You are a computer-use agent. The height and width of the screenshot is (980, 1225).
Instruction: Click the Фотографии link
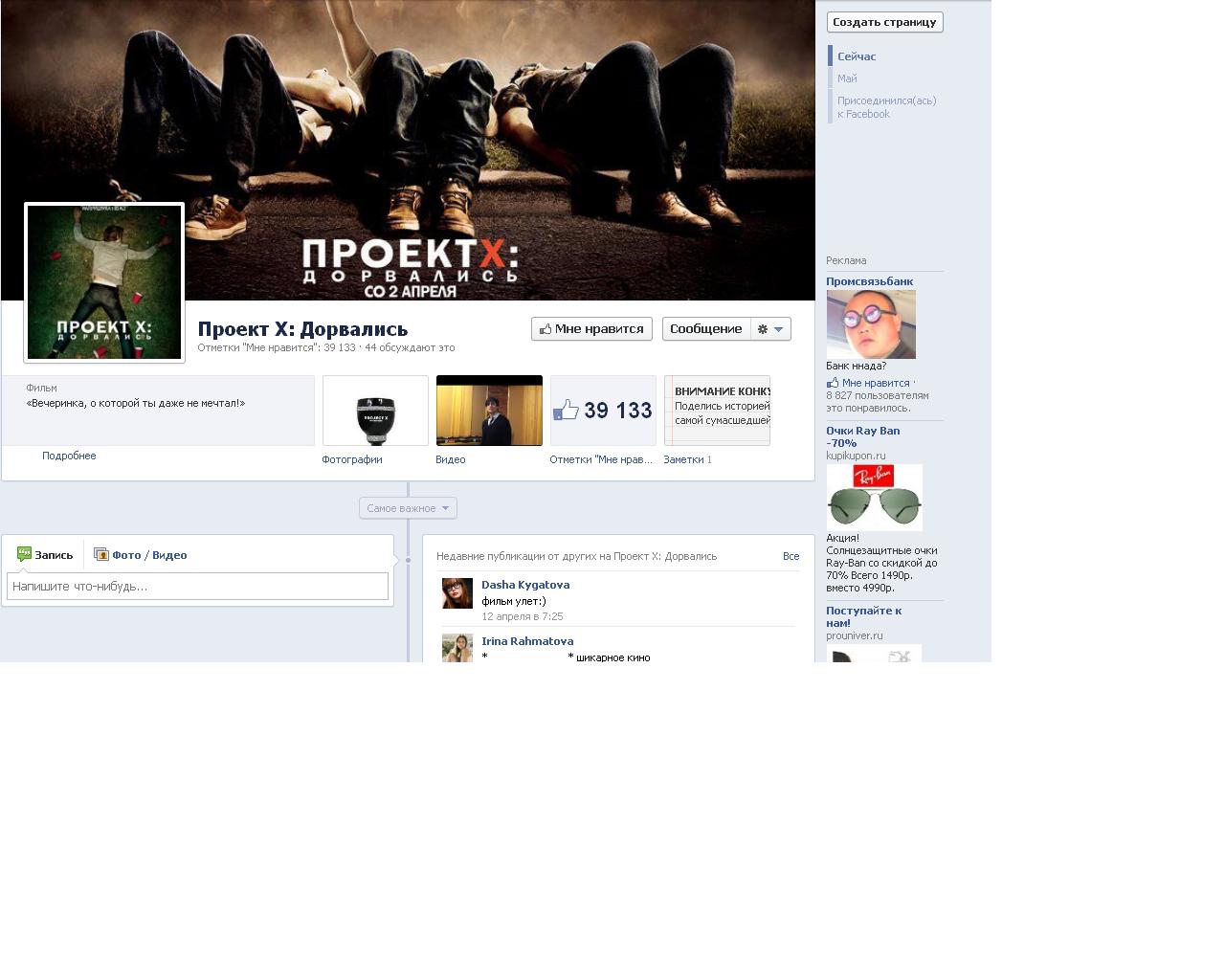352,459
